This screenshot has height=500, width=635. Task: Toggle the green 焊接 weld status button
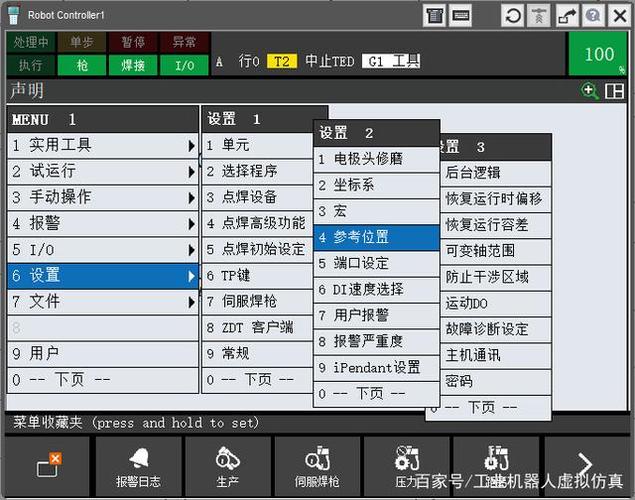pyautogui.click(x=133, y=65)
